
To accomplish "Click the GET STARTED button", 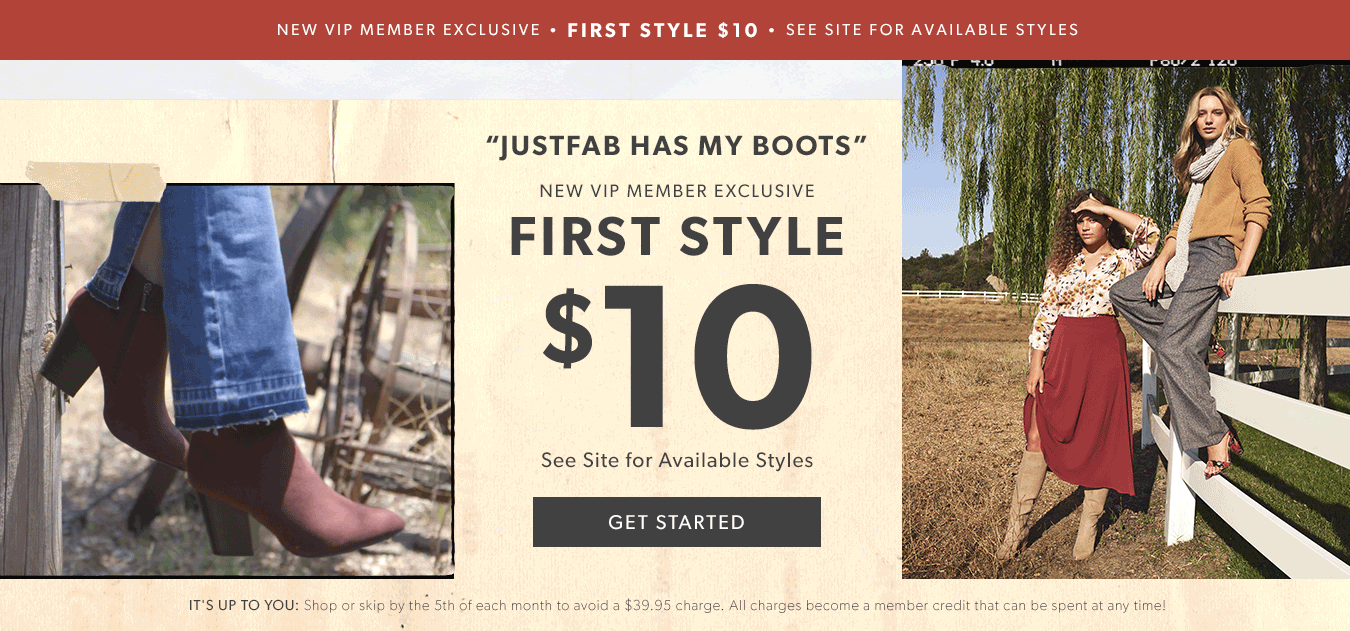I will pyautogui.click(x=676, y=522).
